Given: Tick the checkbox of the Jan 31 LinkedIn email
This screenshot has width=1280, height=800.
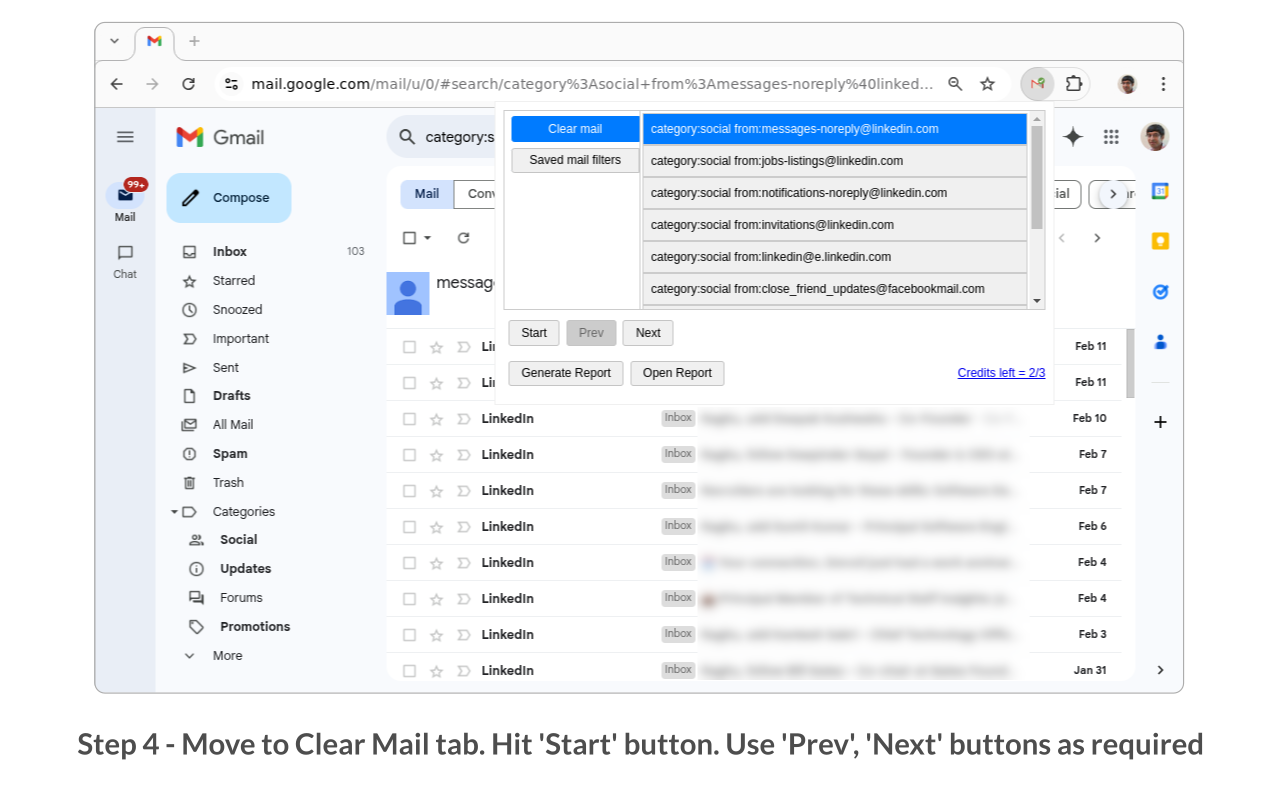Looking at the screenshot, I should click(409, 671).
